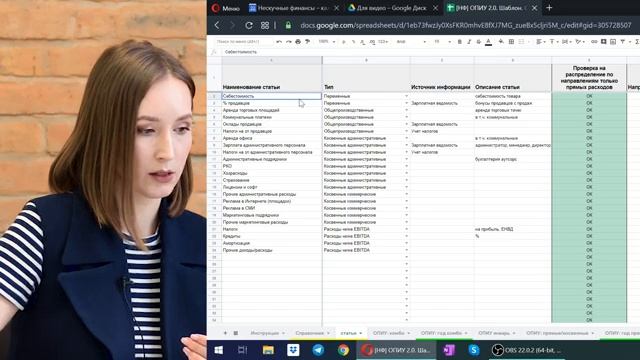The image size is (640, 360).
Task: Open cell borders options
Action: pyautogui.click(x=511, y=42)
